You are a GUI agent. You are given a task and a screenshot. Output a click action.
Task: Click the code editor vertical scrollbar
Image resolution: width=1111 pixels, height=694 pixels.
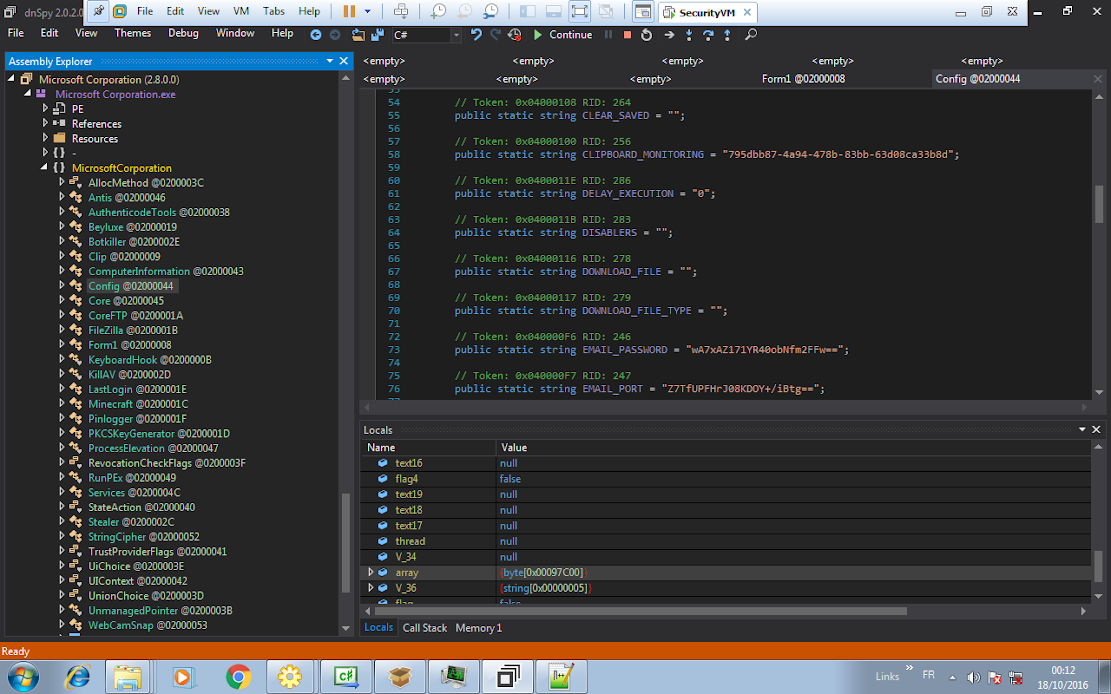pyautogui.click(x=1098, y=205)
